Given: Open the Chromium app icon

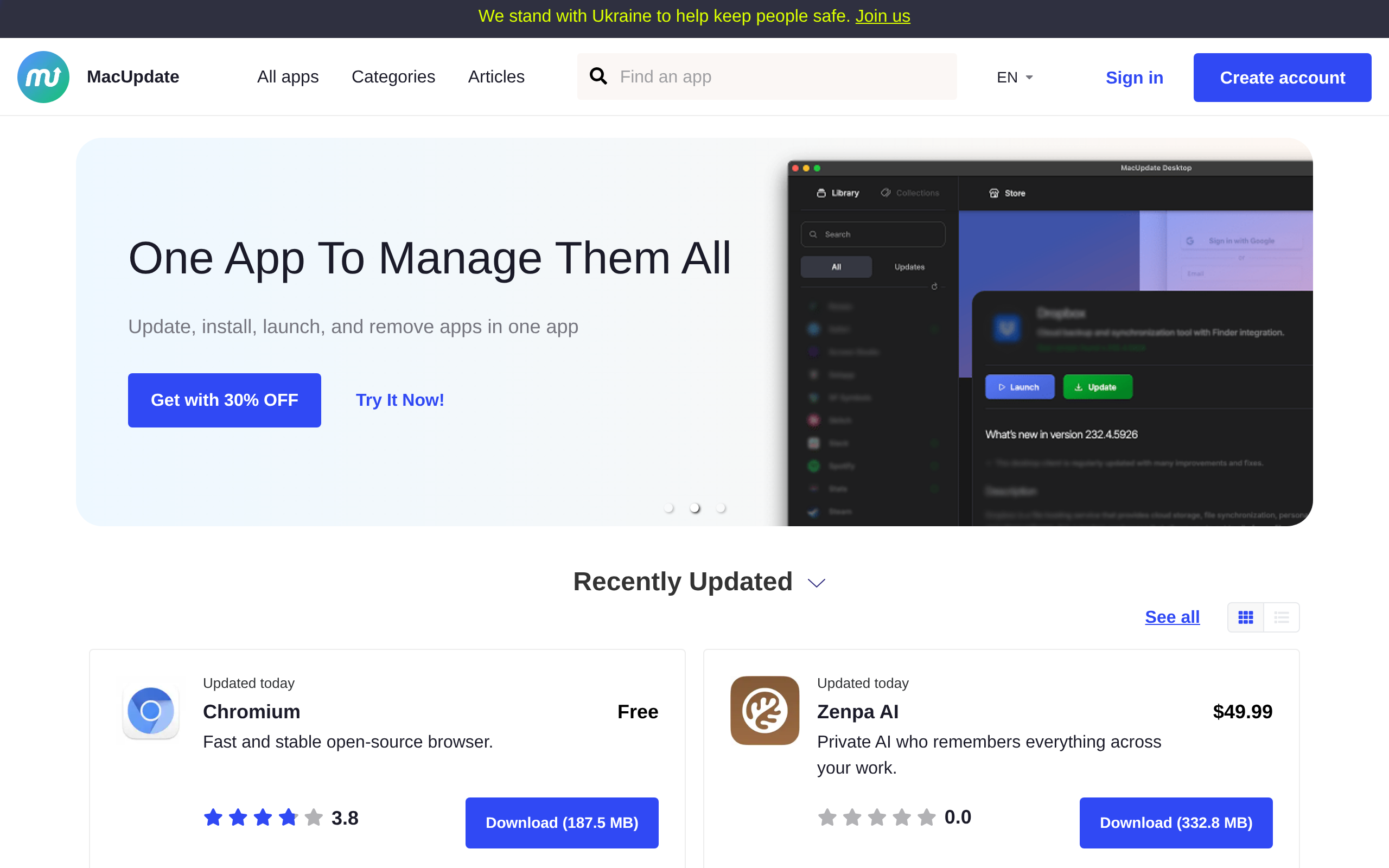Looking at the screenshot, I should (x=151, y=710).
